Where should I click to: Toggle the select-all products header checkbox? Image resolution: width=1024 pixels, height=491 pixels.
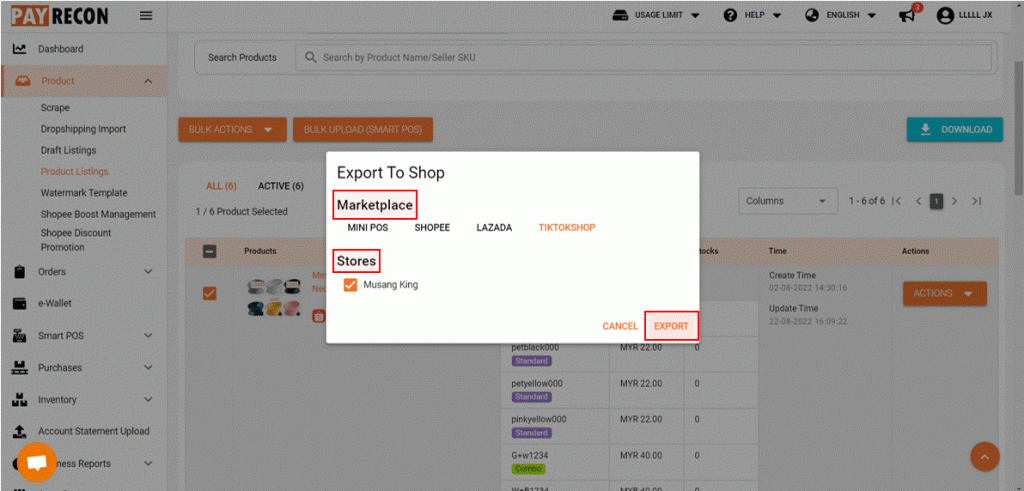pos(210,251)
